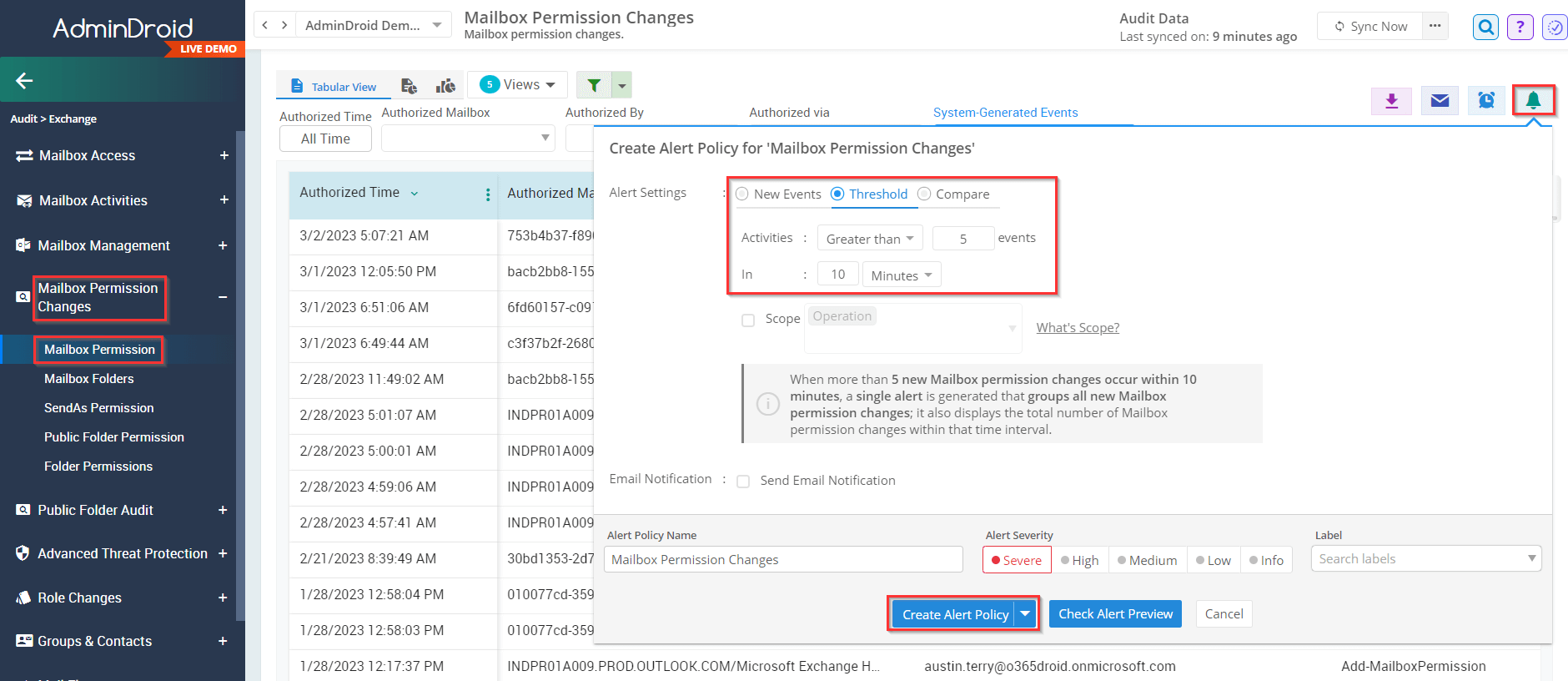Screen dimensions: 1568x681
Task: Go back using sidebar arrow icon
Action: point(24,81)
